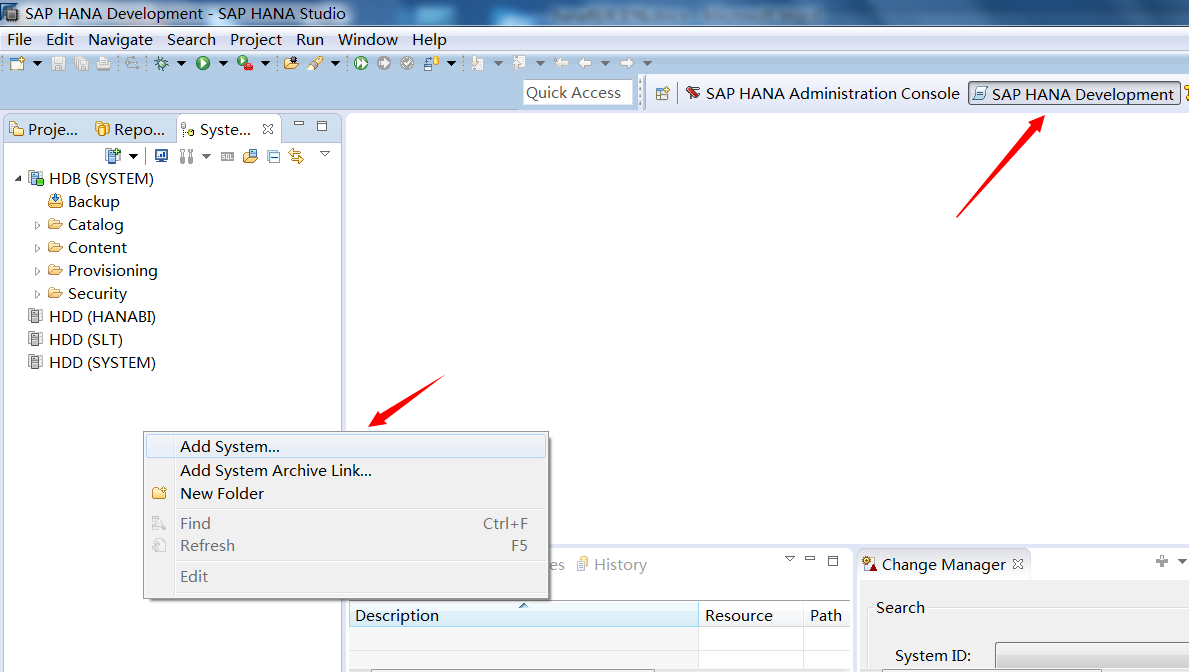This screenshot has height=672, width=1189.
Task: Open the Systems view menu arrow
Action: (x=325, y=155)
